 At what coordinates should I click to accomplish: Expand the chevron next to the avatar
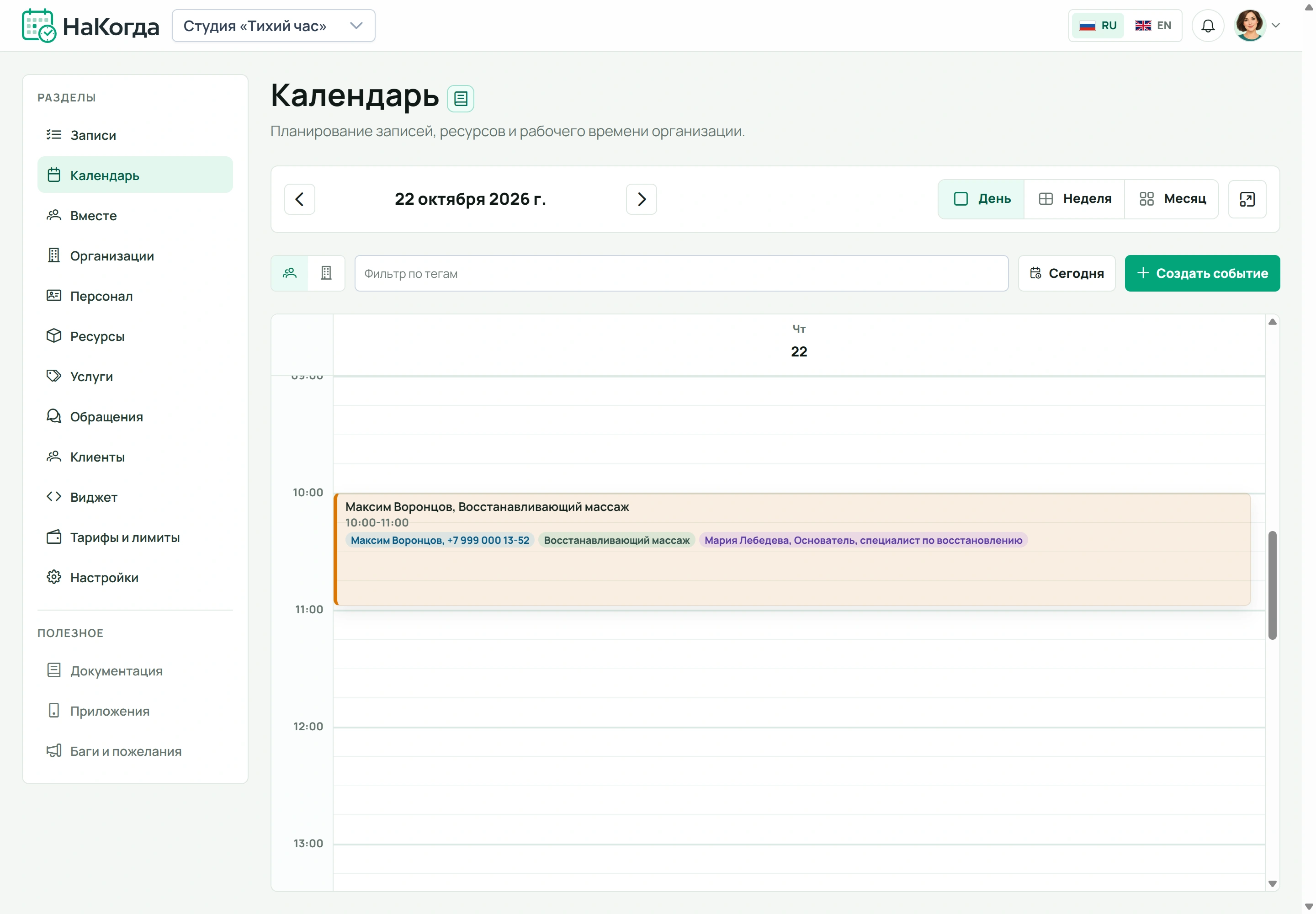pyautogui.click(x=1276, y=26)
